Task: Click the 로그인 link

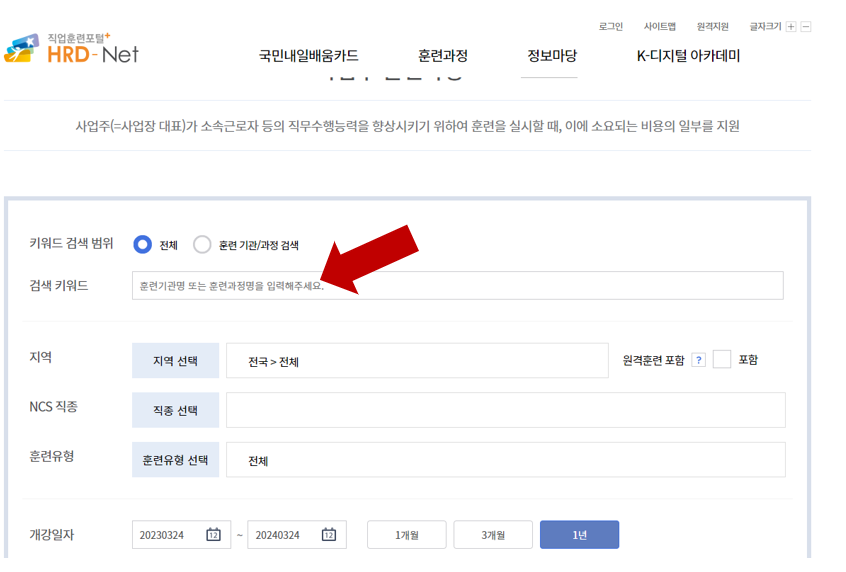Action: (x=611, y=26)
